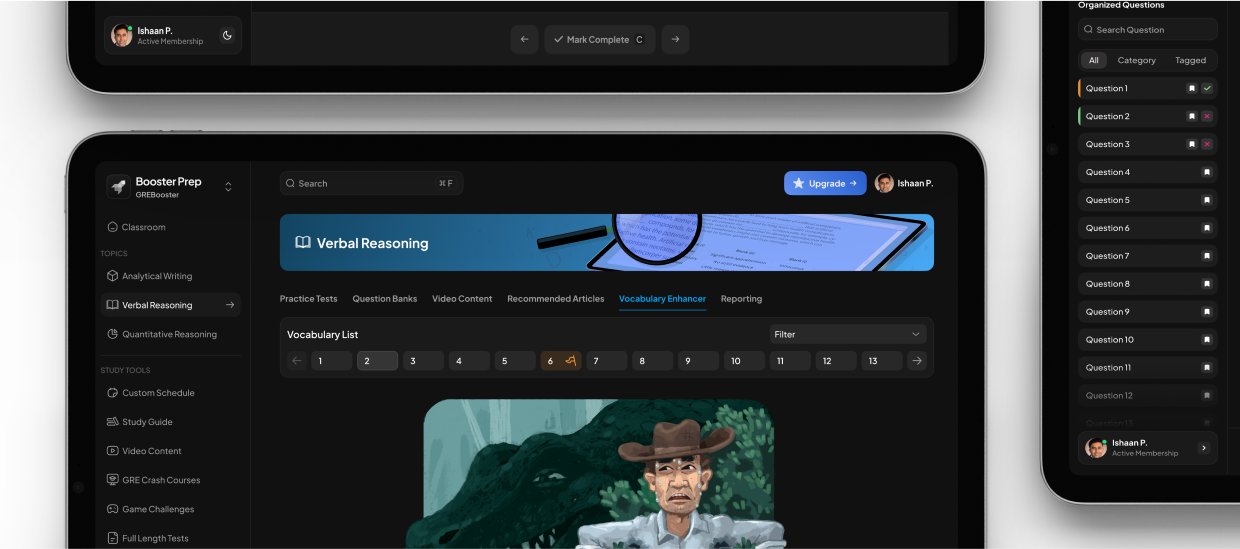Click the Video Content sidebar icon
1240x549 pixels.
tap(112, 451)
